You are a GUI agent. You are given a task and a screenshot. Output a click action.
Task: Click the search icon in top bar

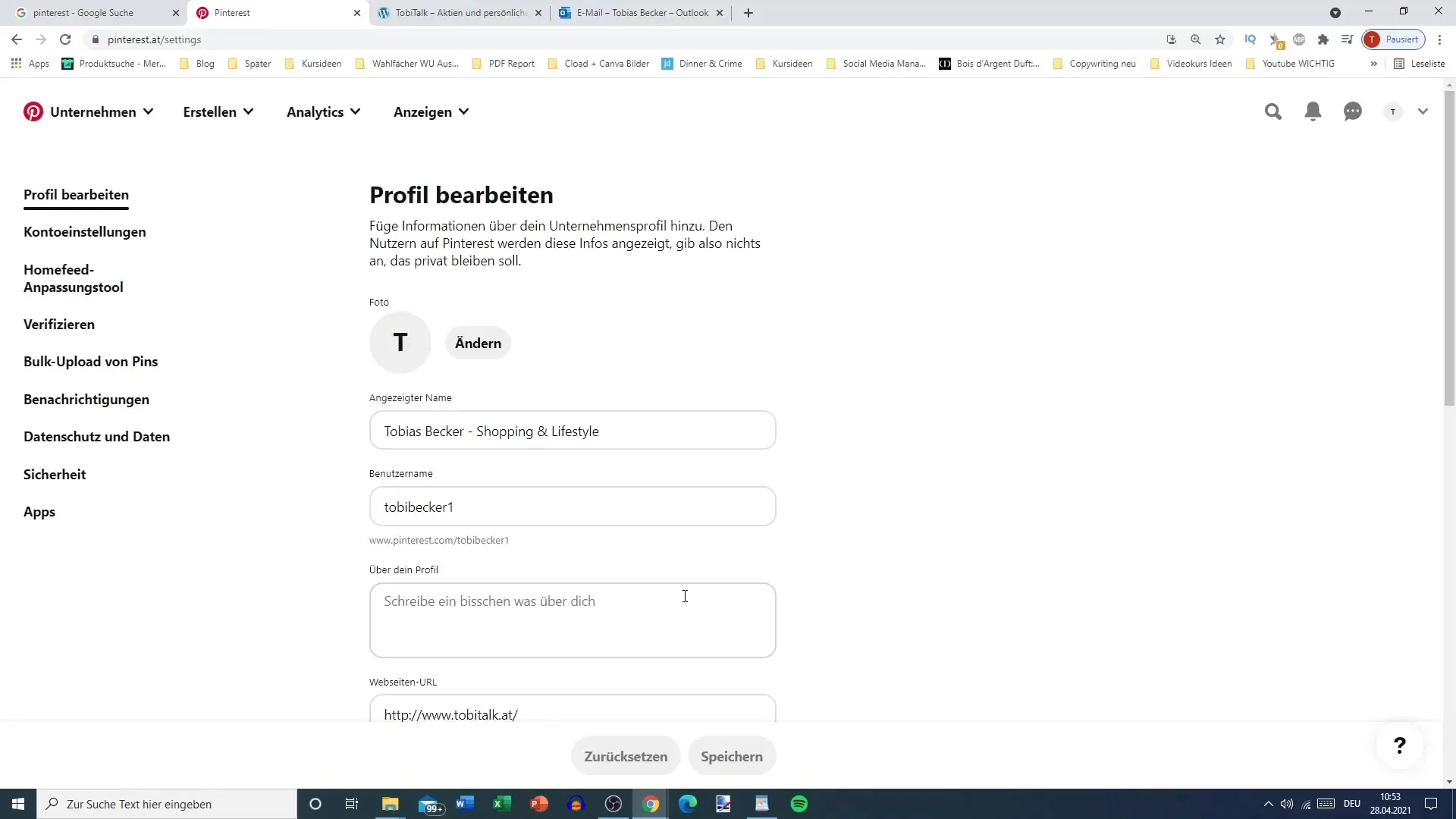[x=1273, y=111]
